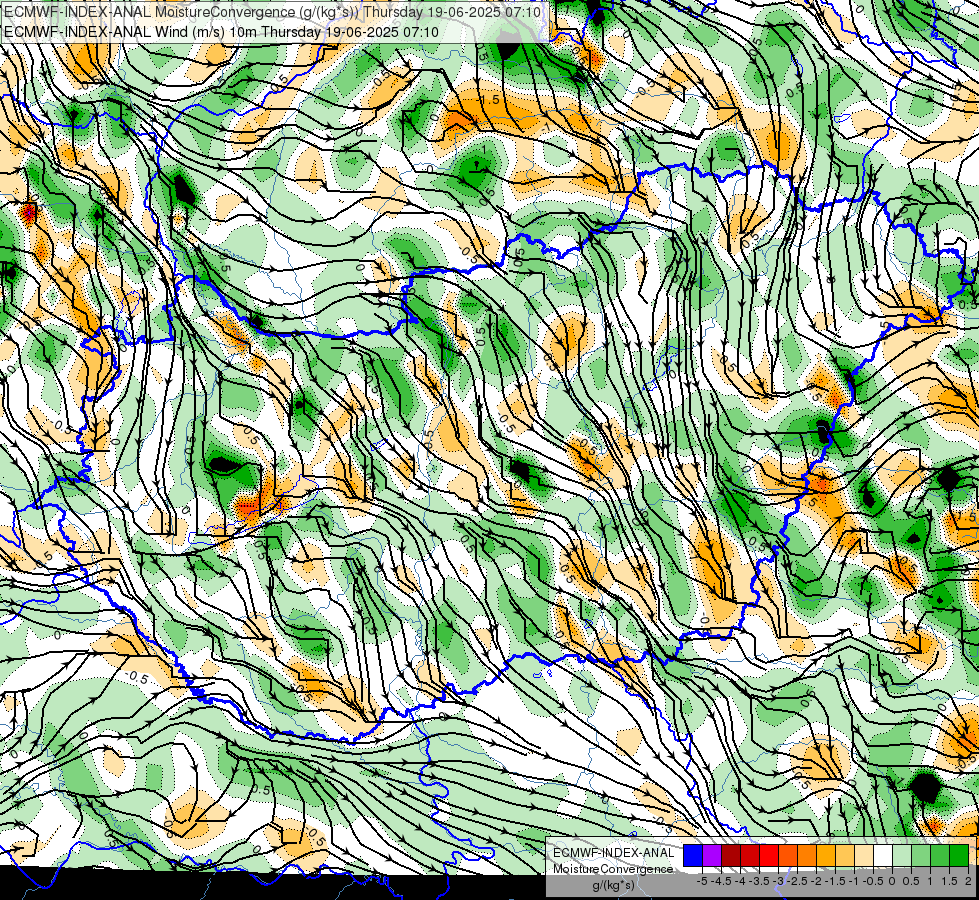Screen dimensions: 979x900
Task: Select the white legend swatch above -0.5 to 0
Action: click(883, 855)
